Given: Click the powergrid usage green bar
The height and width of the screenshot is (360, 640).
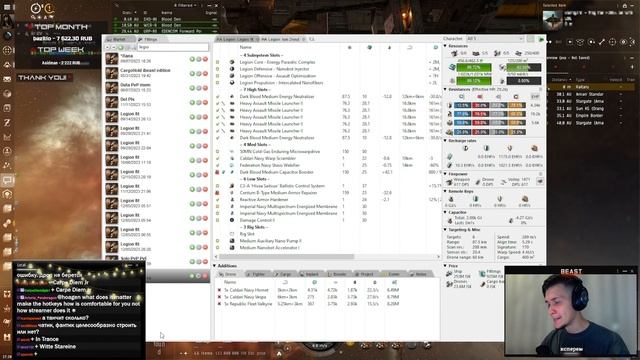Looking at the screenshot, I should tap(473, 80).
